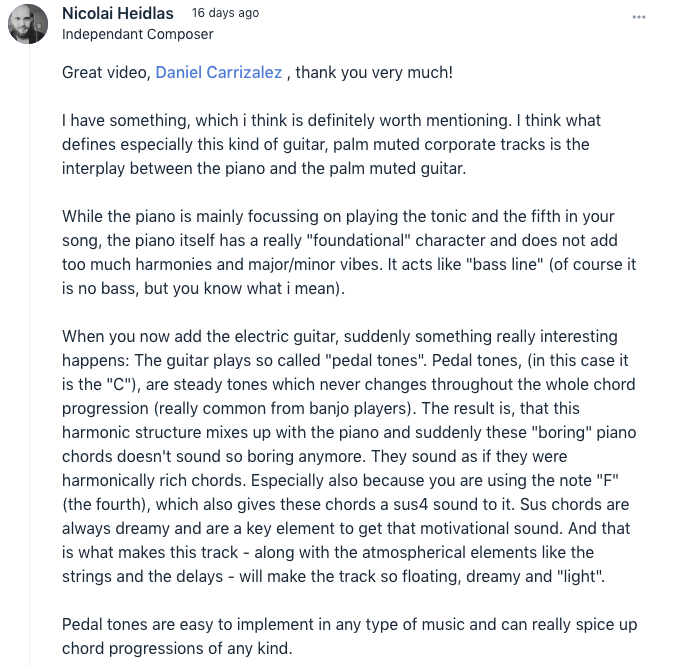
Task: Click the quoted word "foundational"
Action: (358, 240)
